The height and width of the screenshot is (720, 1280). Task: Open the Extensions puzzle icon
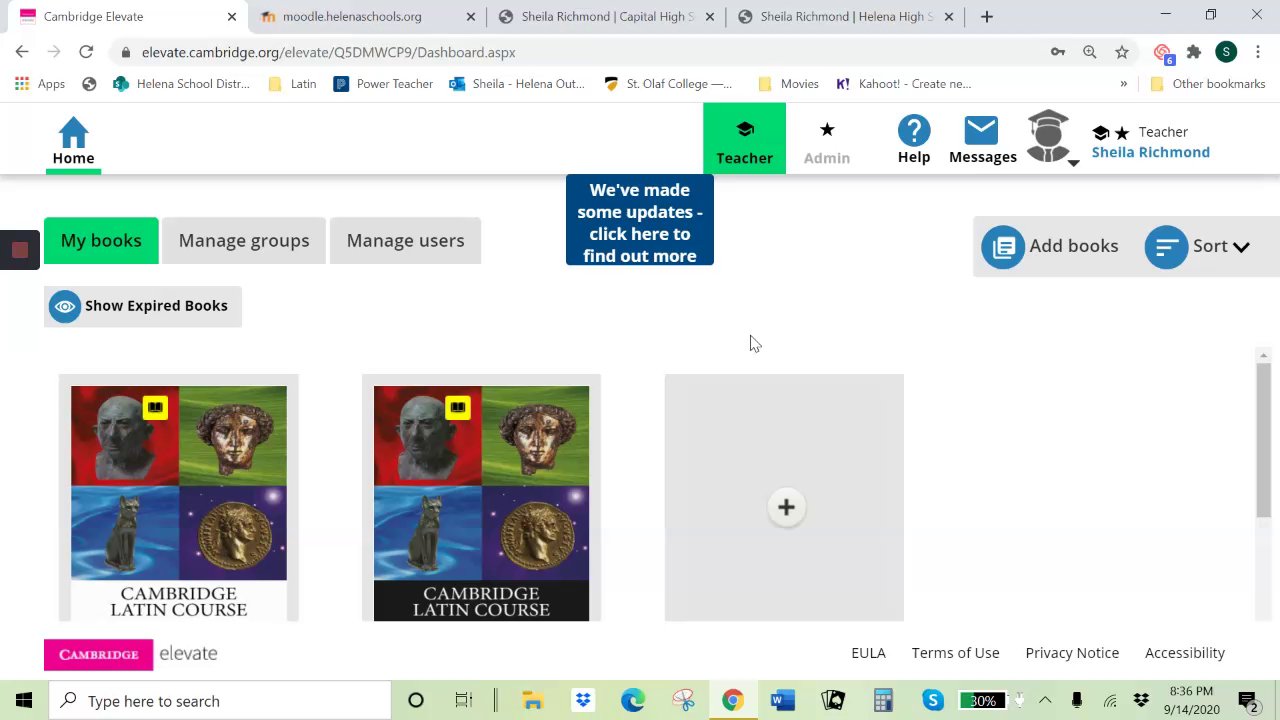click(1194, 52)
